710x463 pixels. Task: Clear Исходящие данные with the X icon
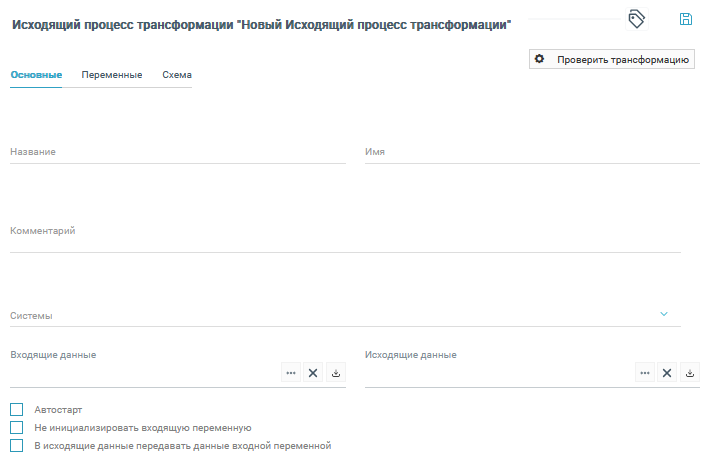coord(667,373)
